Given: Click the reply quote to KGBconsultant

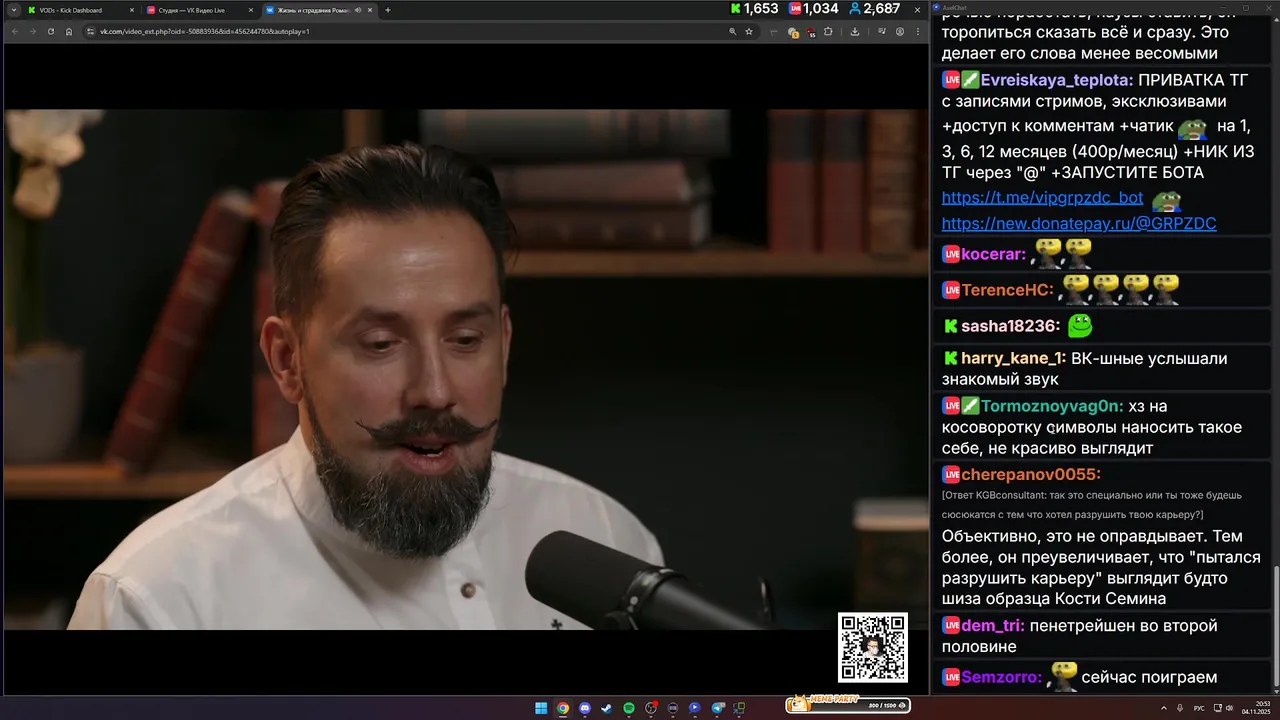Looking at the screenshot, I should [x=1092, y=505].
